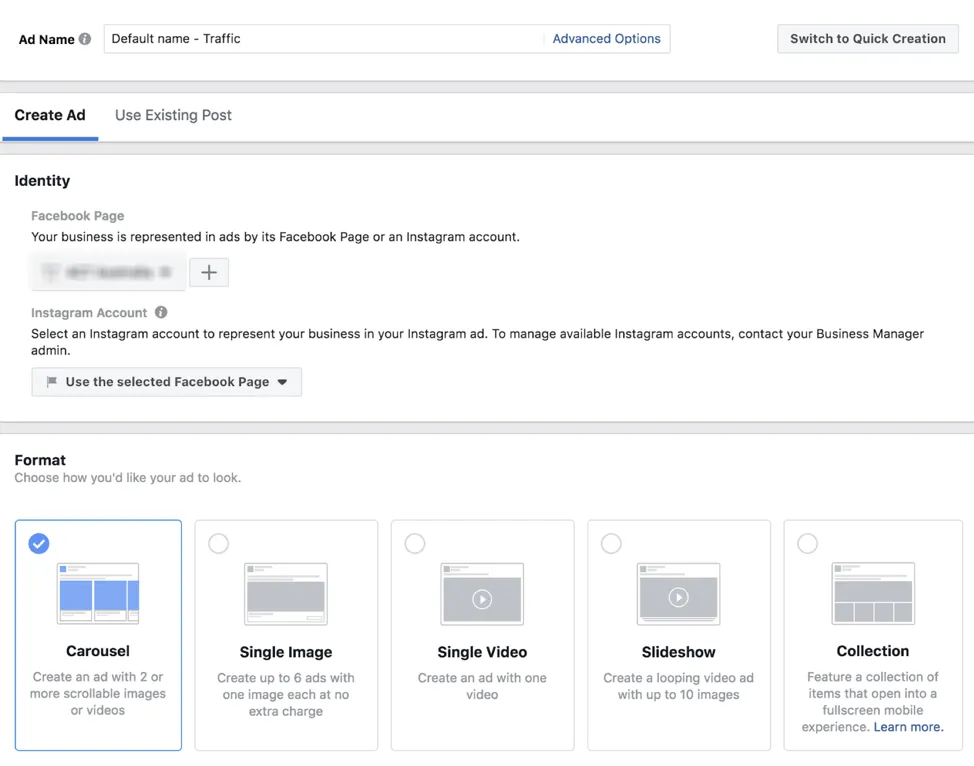
Task: Open the Ad Name info tooltip icon
Action: 85,39
